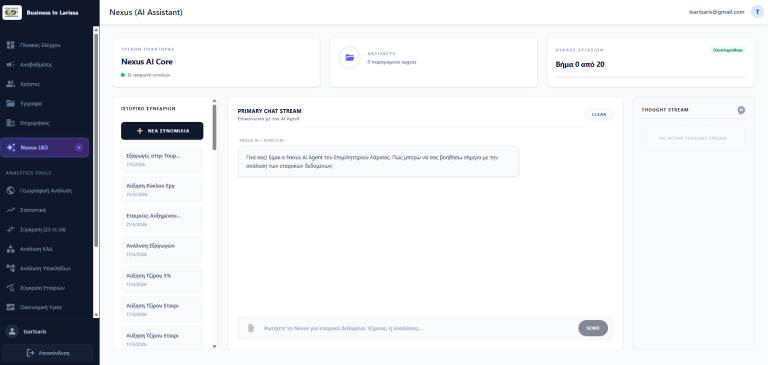Open the Αύξηση Κύκλου Εργ session
The width and height of the screenshot is (768, 365).
162,190
